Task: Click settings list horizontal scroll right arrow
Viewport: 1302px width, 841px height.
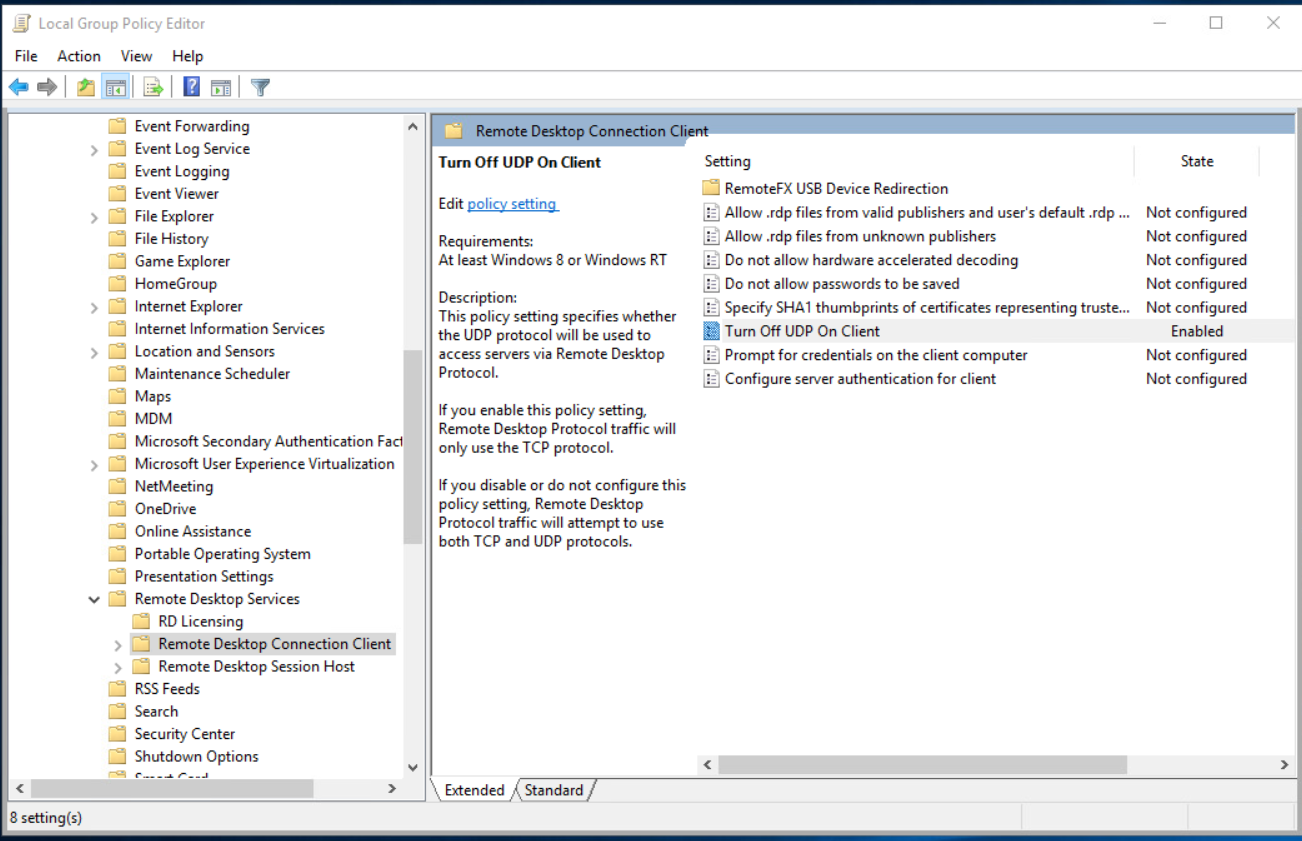Action: (1284, 765)
